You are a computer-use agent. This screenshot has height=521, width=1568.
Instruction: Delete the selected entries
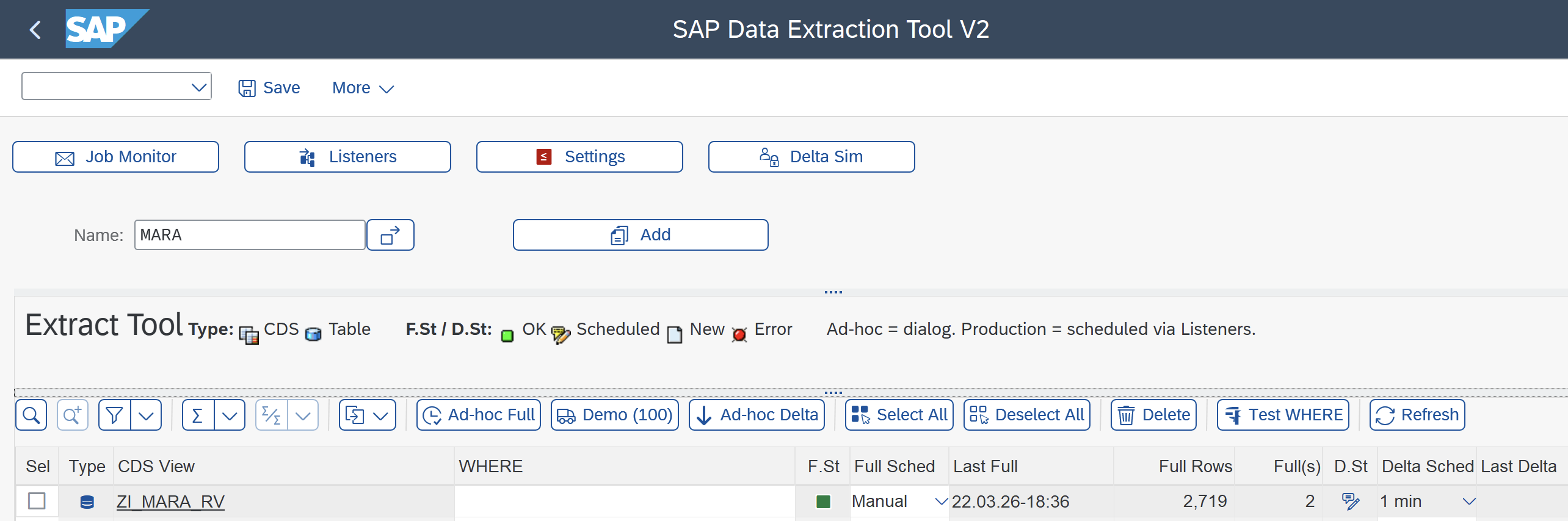point(1153,415)
